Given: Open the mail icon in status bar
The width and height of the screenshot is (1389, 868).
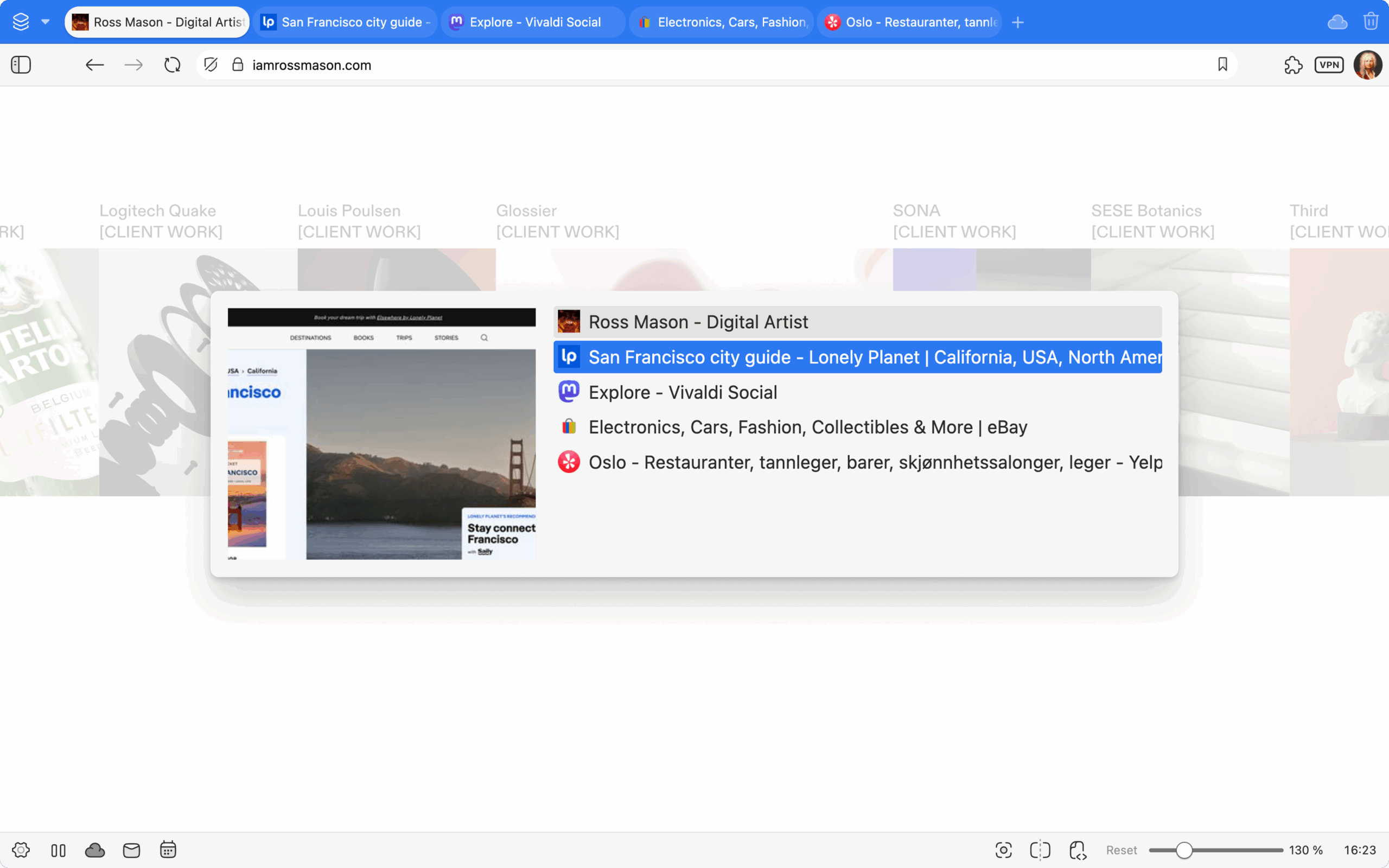Looking at the screenshot, I should [x=131, y=850].
